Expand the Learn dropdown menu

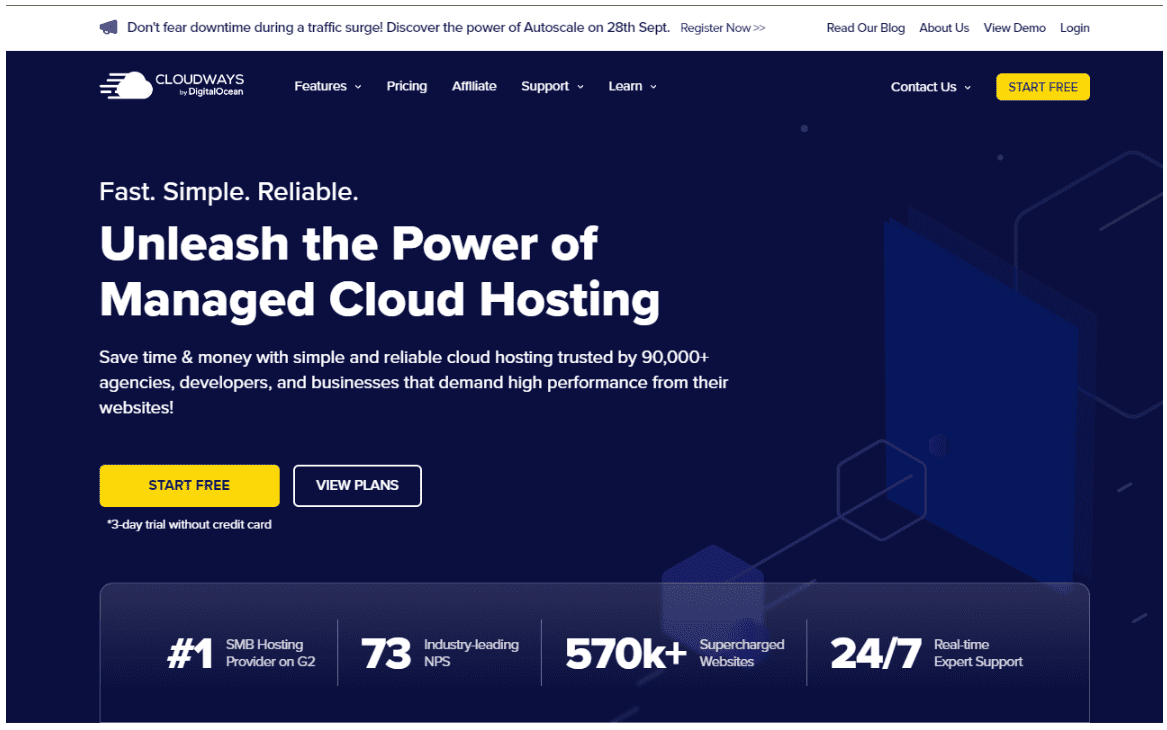pyautogui.click(x=633, y=86)
